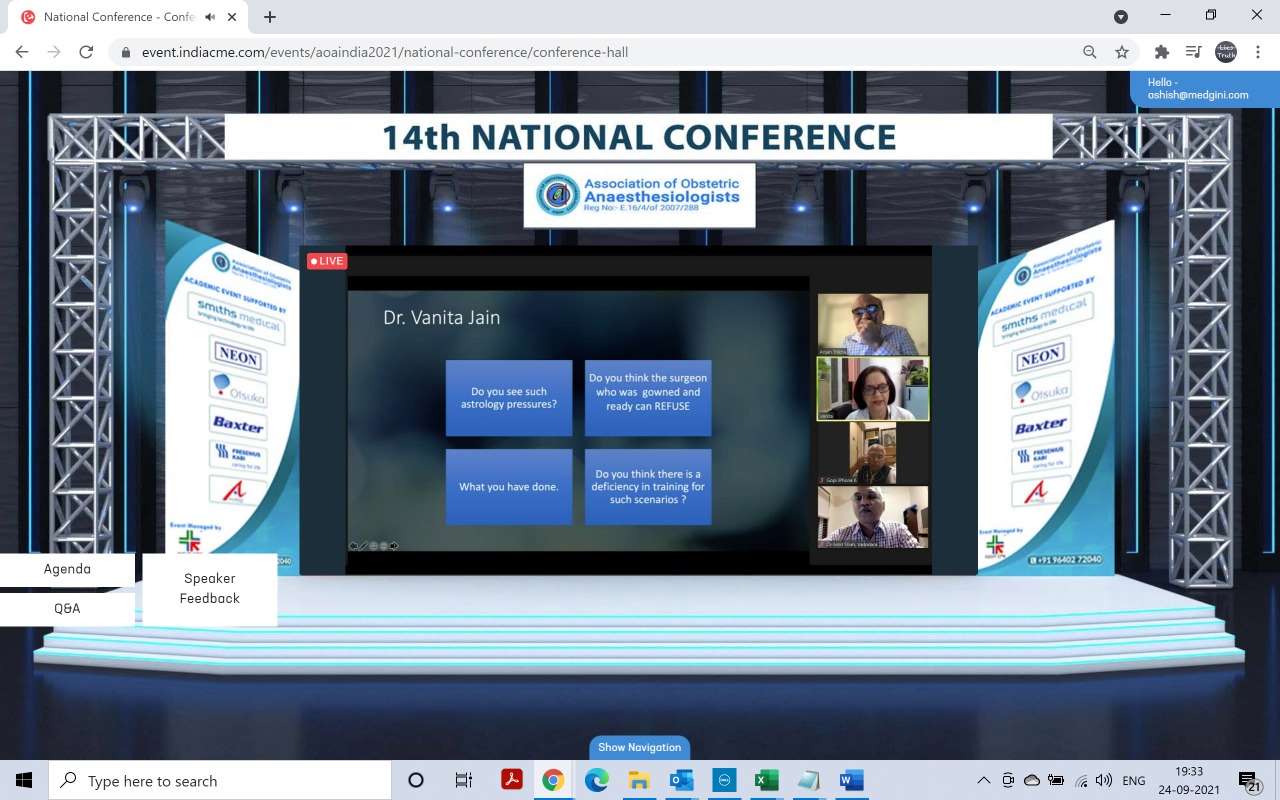The height and width of the screenshot is (800, 1280).
Task: Open the Windows Start menu
Action: (24, 780)
